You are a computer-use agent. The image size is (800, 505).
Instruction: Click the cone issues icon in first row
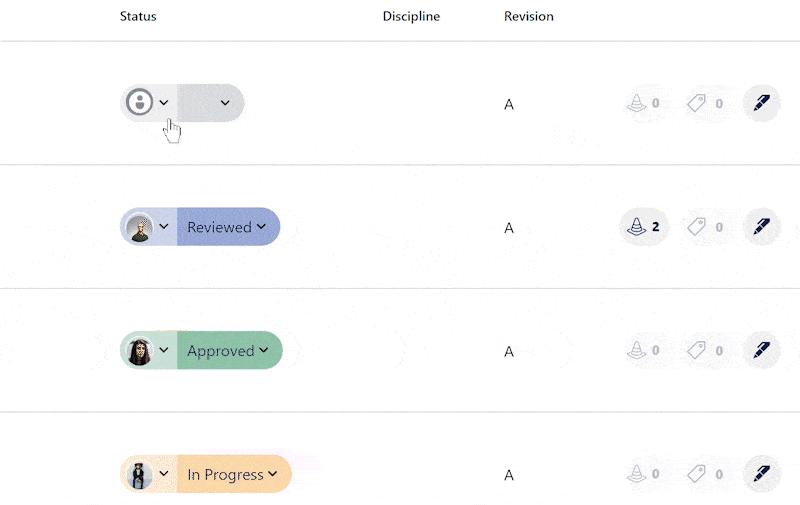(644, 103)
